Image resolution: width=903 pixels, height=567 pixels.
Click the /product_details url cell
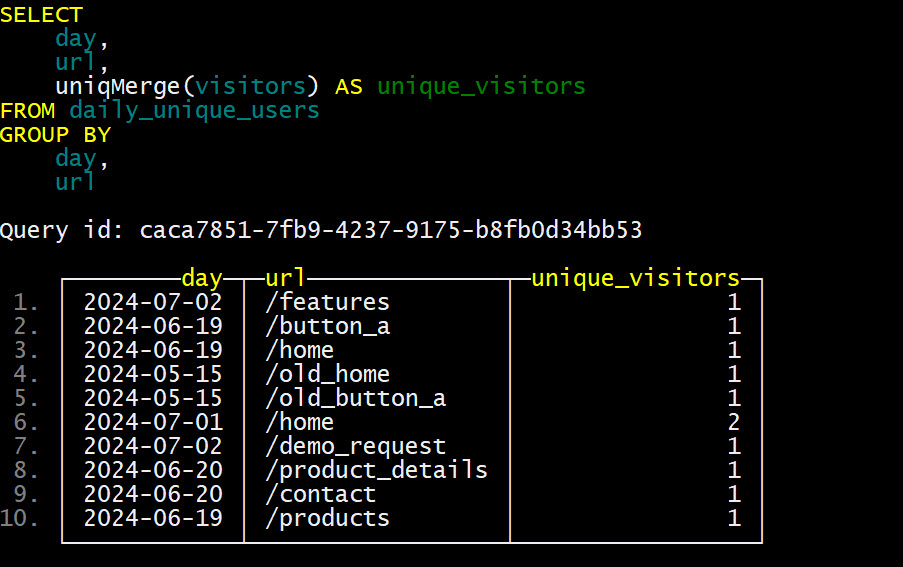click(376, 470)
